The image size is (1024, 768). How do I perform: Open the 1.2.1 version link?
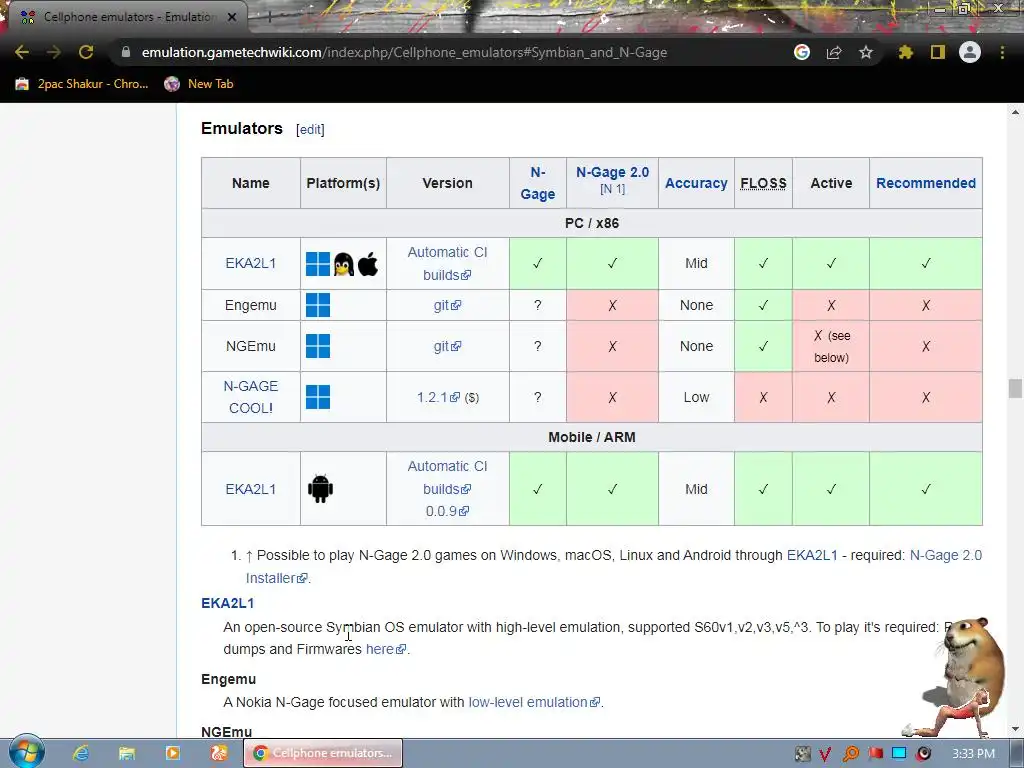438,397
